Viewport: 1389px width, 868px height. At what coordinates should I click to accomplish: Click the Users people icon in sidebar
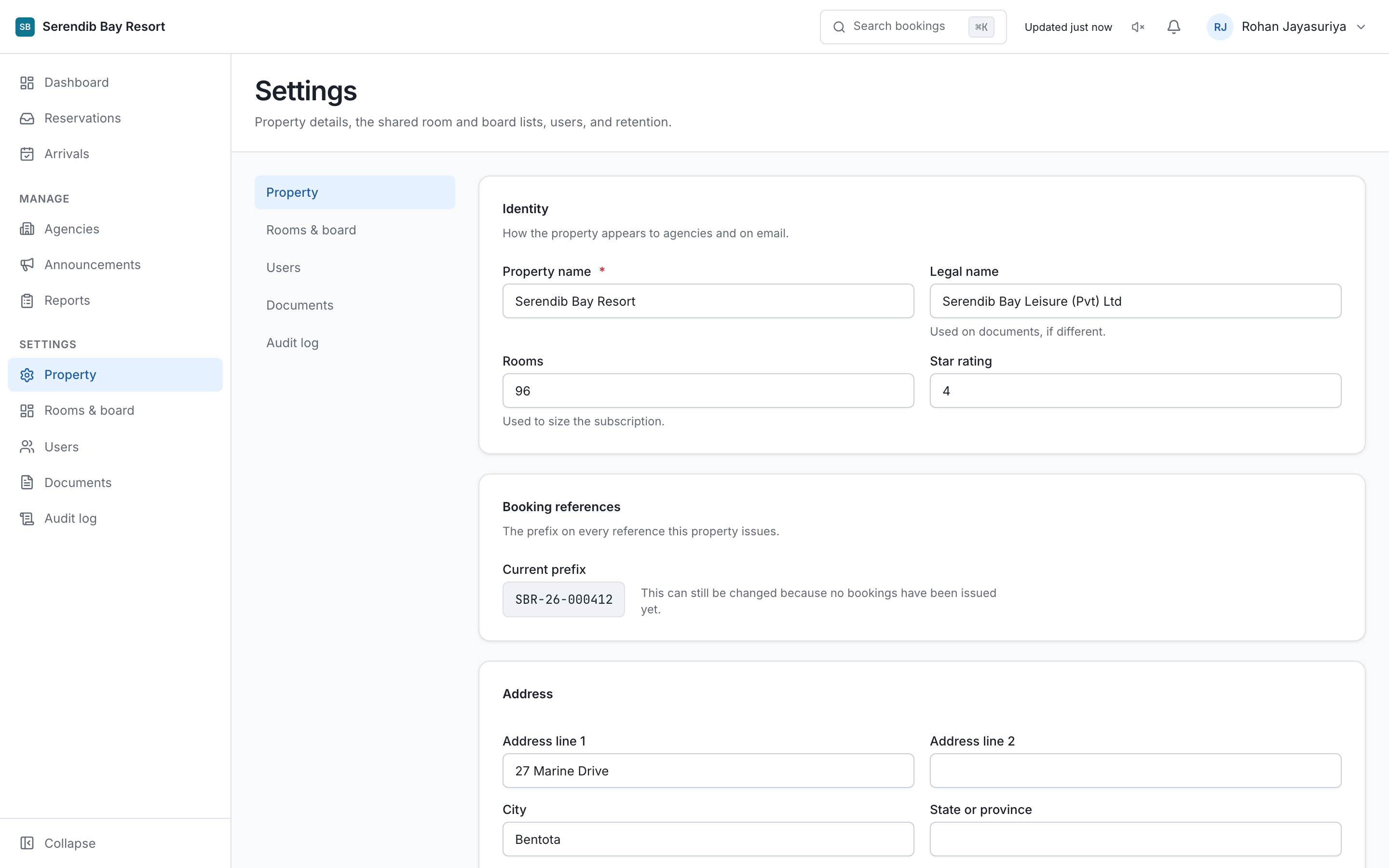27,447
